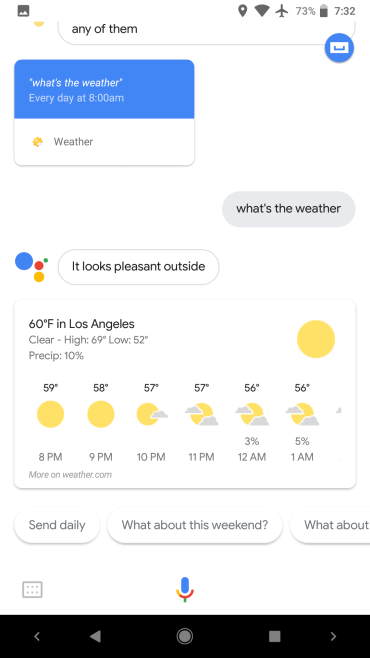Viewport: 370px width, 658px height.
Task: Tap the It looks pleasant outside reply
Action: [x=138, y=267]
